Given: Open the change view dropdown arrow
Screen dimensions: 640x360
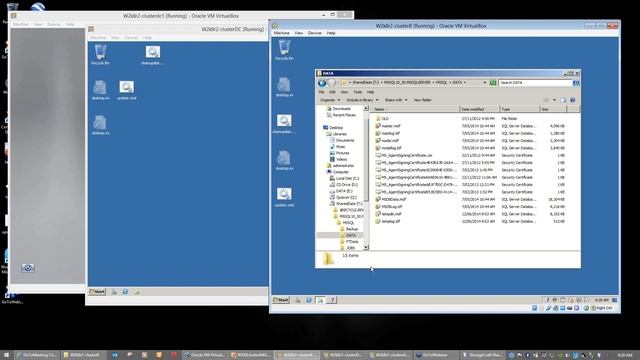Looking at the screenshot, I should click(554, 100).
